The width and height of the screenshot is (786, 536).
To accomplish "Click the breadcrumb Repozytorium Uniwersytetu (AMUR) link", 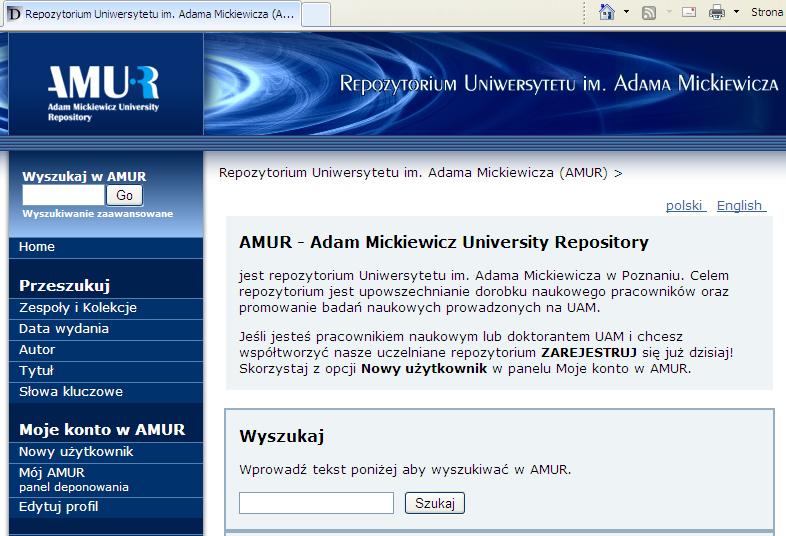I will [x=413, y=173].
